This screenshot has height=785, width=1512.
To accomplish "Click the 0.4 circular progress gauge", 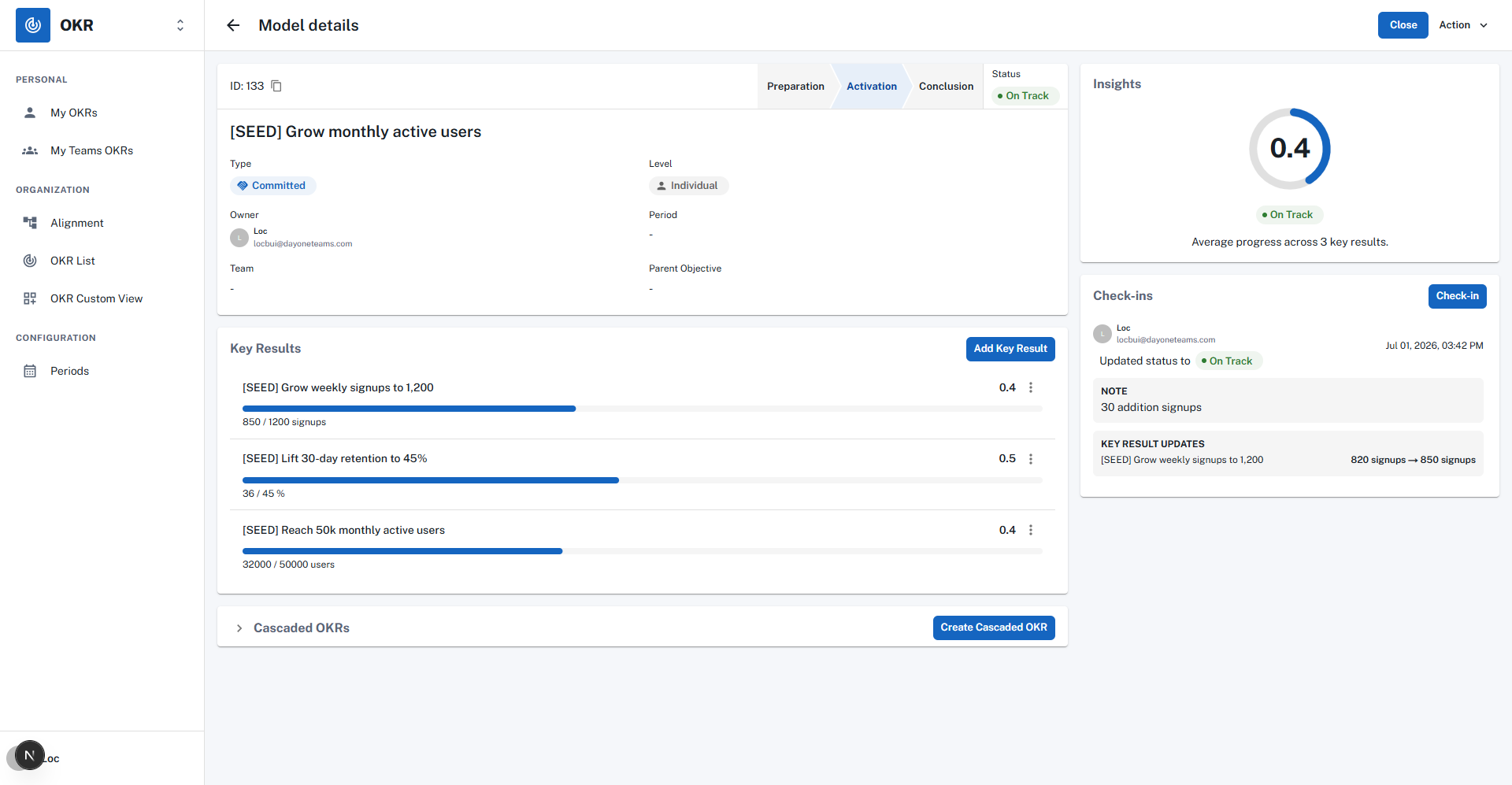I will (1290, 149).
